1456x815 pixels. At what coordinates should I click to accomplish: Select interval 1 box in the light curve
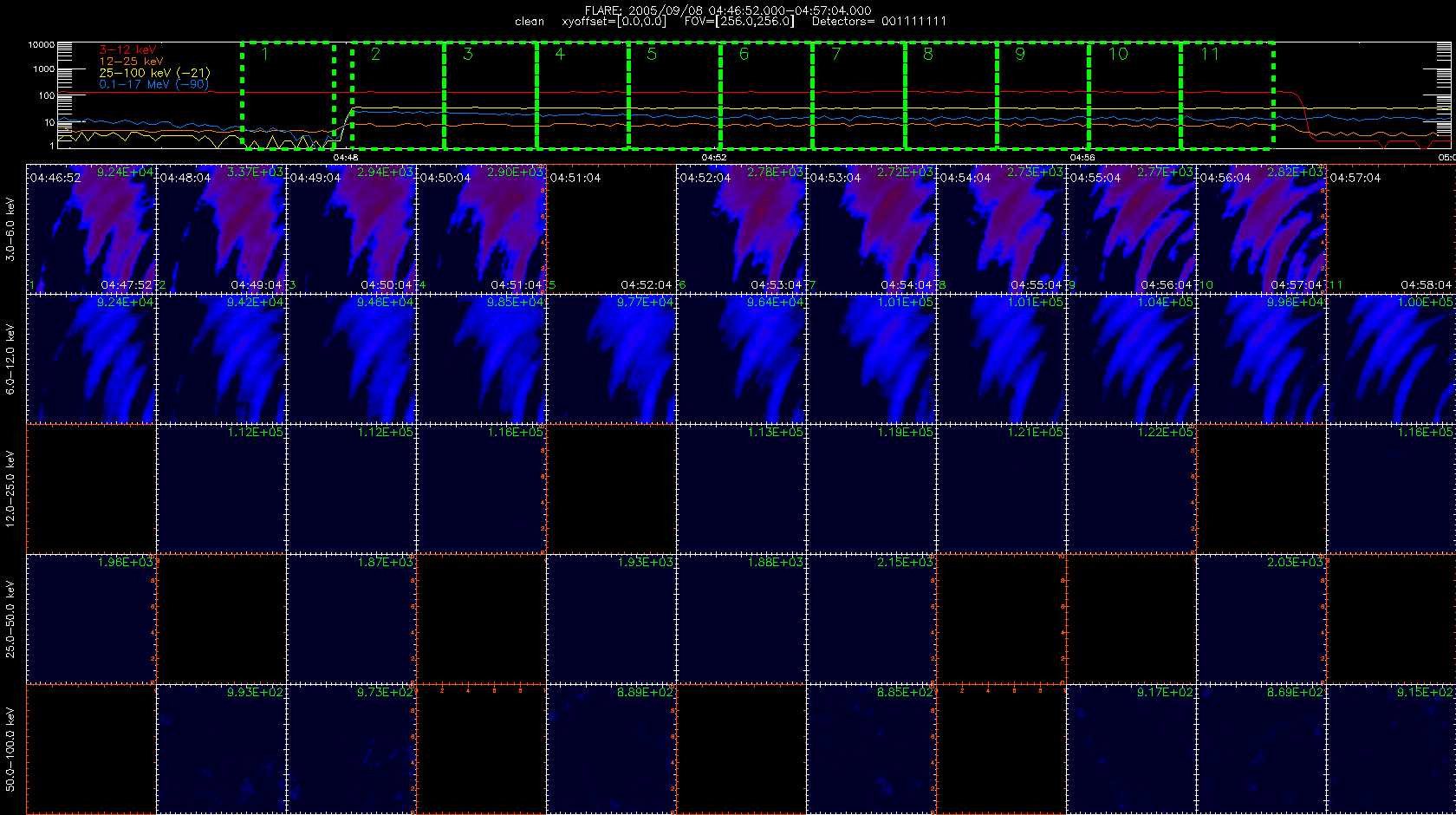[x=288, y=95]
